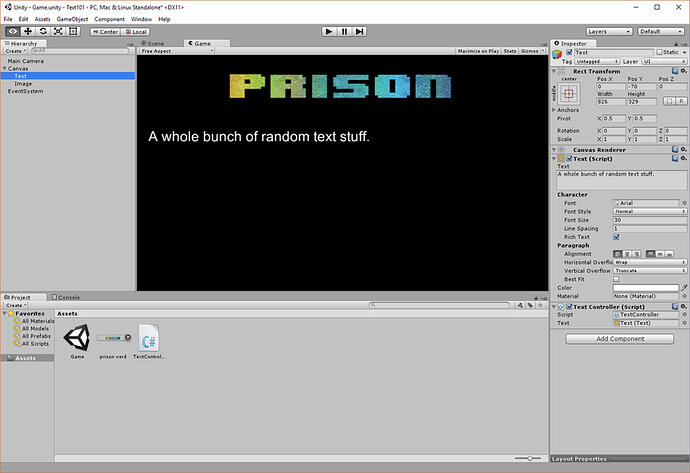The width and height of the screenshot is (690, 473).
Task: Click the Stats button in Game view
Action: 510,51
